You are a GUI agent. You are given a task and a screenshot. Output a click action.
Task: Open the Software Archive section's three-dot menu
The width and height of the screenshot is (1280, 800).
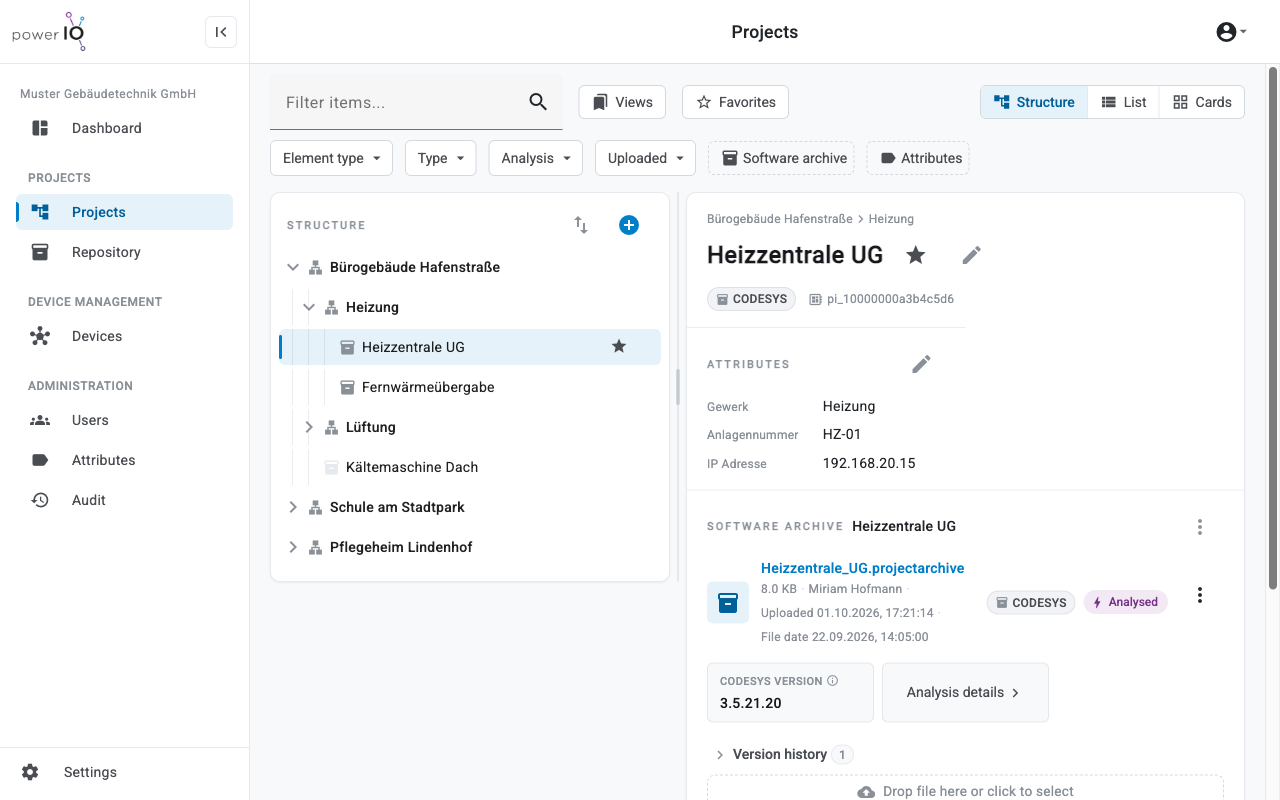tap(1200, 527)
